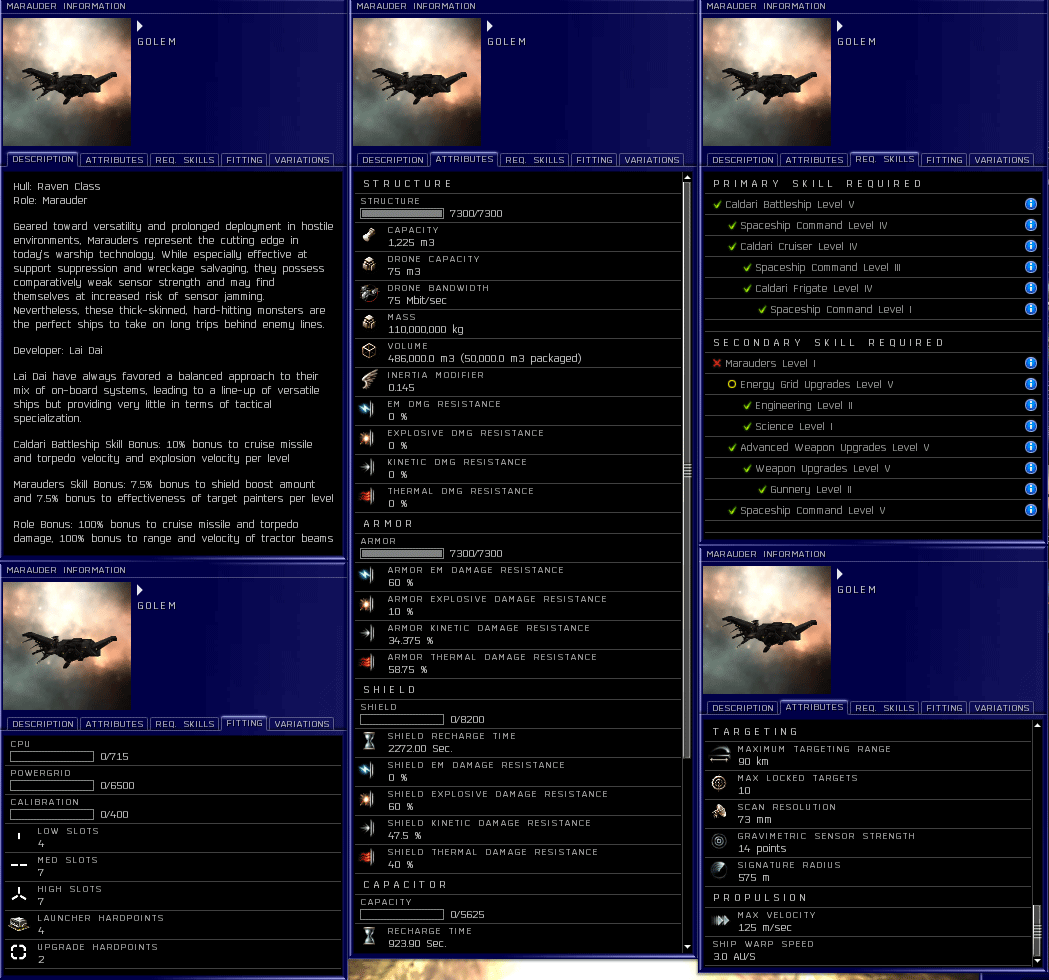
Task: Open info icon for Weapon Upgrades Level V
Action: pyautogui.click(x=1030, y=468)
